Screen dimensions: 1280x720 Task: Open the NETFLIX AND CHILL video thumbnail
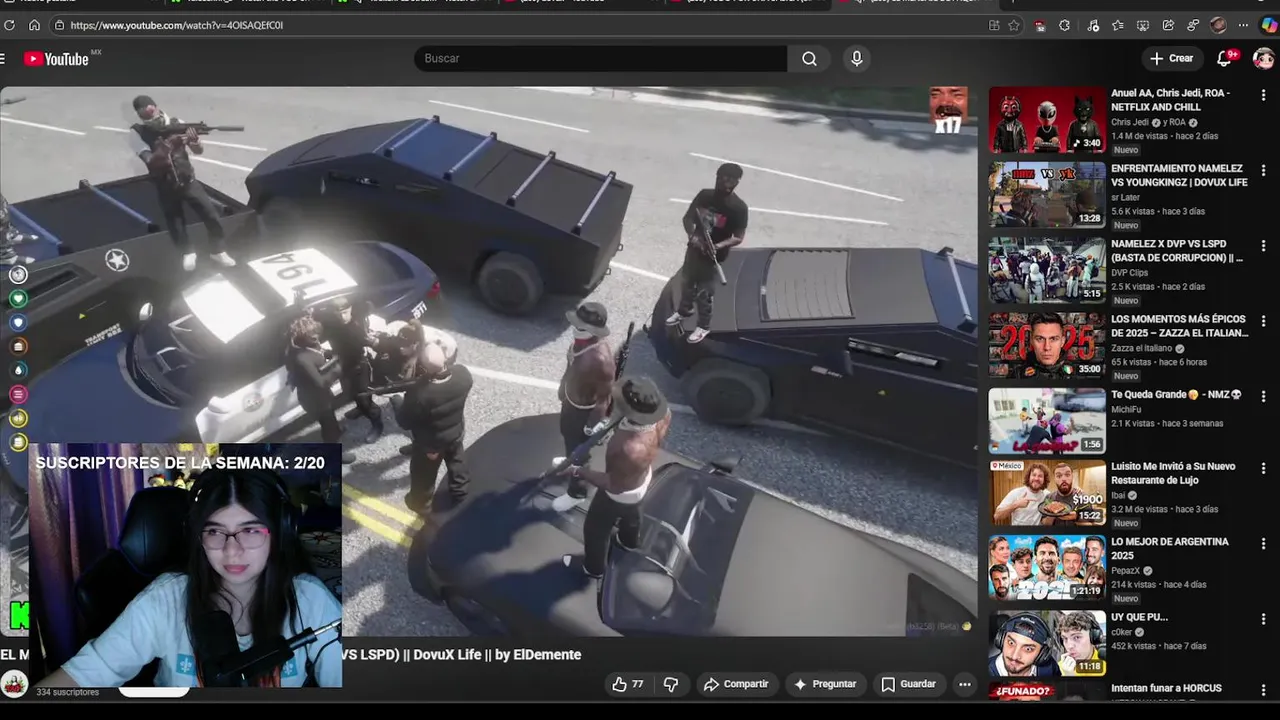tap(1047, 120)
